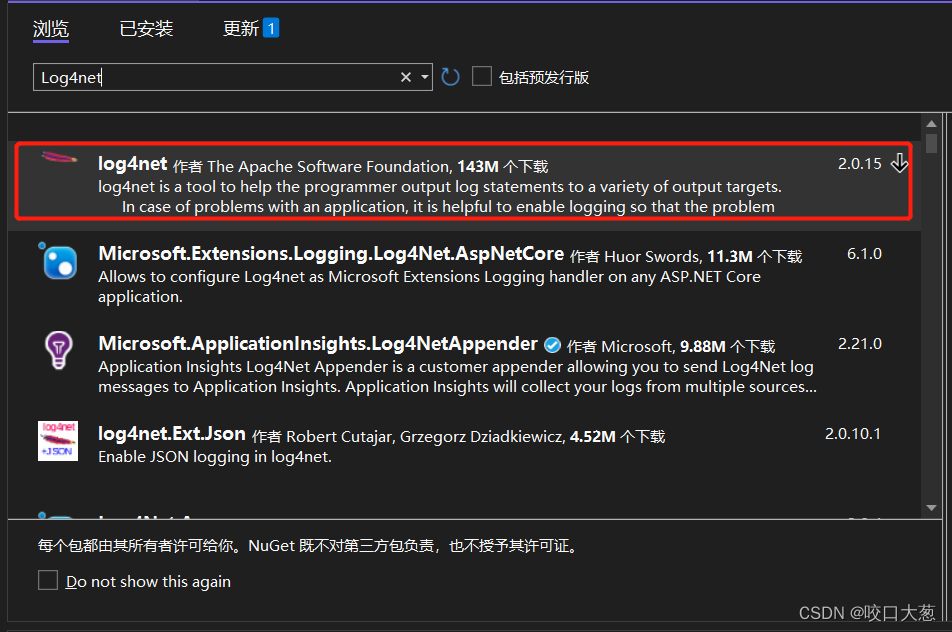This screenshot has width=952, height=632.
Task: Click the refresh icon next to search box
Action: (450, 77)
